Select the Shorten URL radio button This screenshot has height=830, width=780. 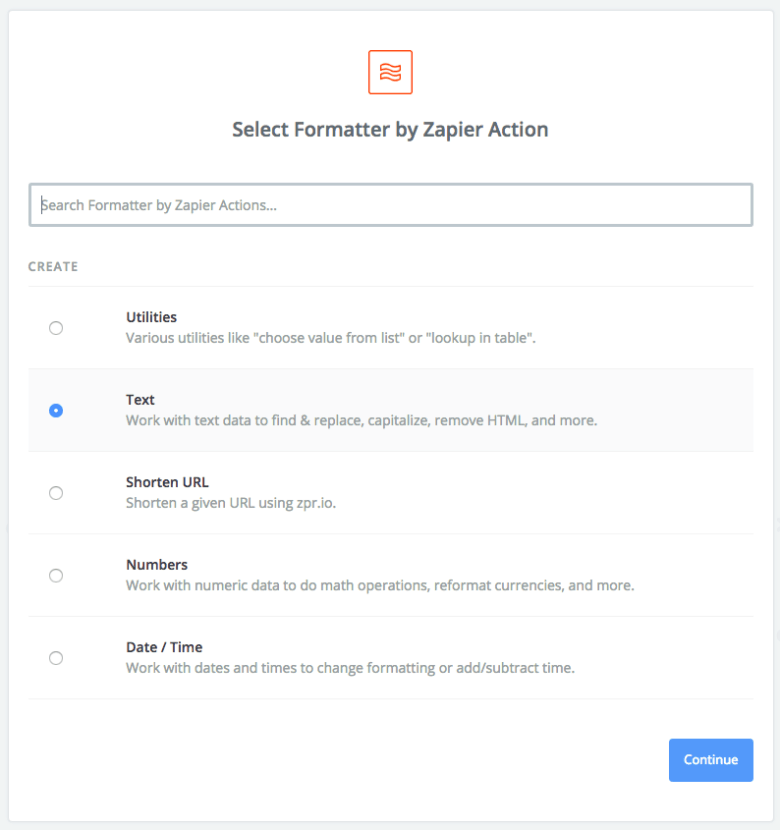coord(56,493)
